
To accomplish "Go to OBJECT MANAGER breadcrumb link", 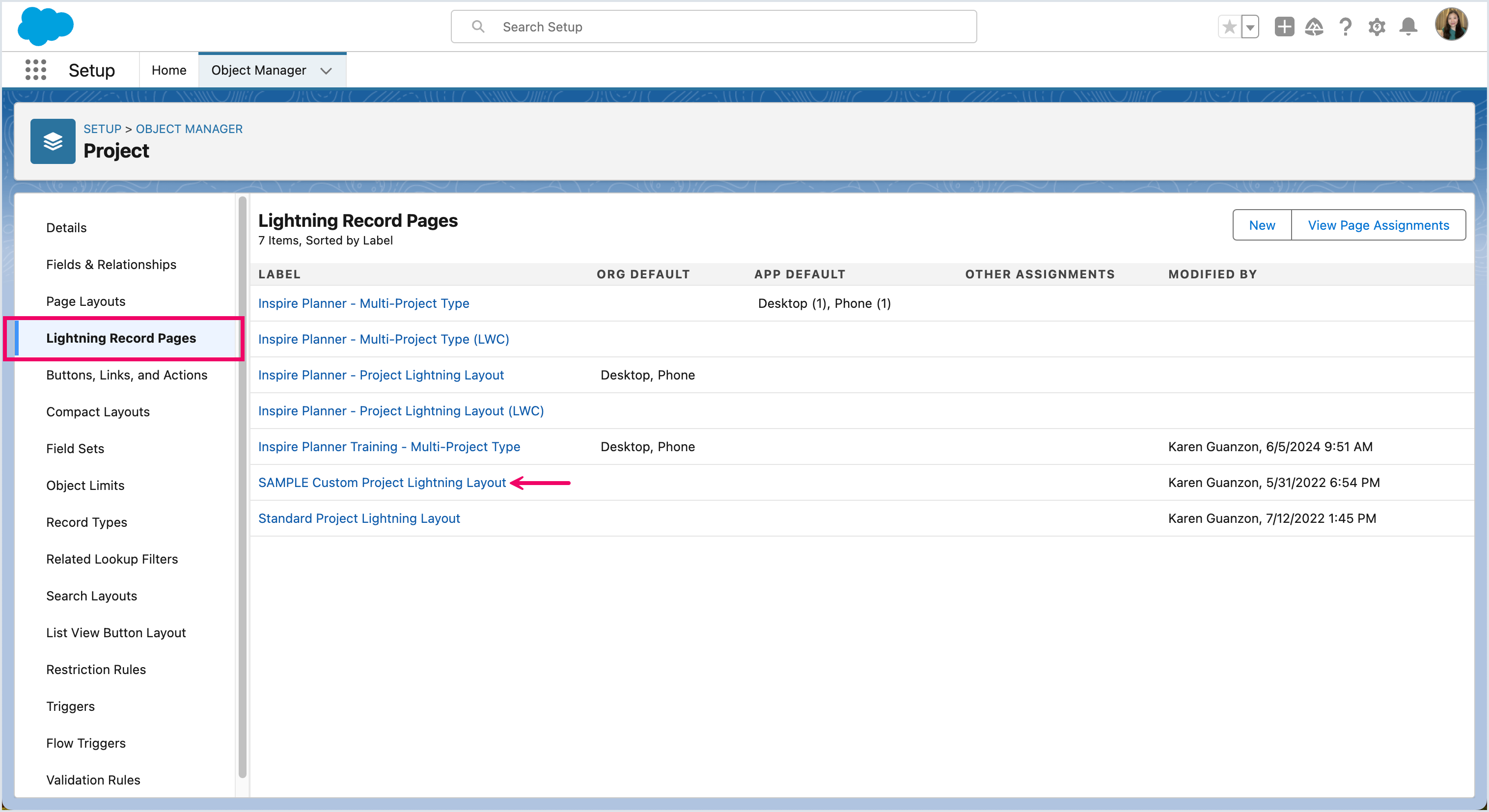I will 189,129.
